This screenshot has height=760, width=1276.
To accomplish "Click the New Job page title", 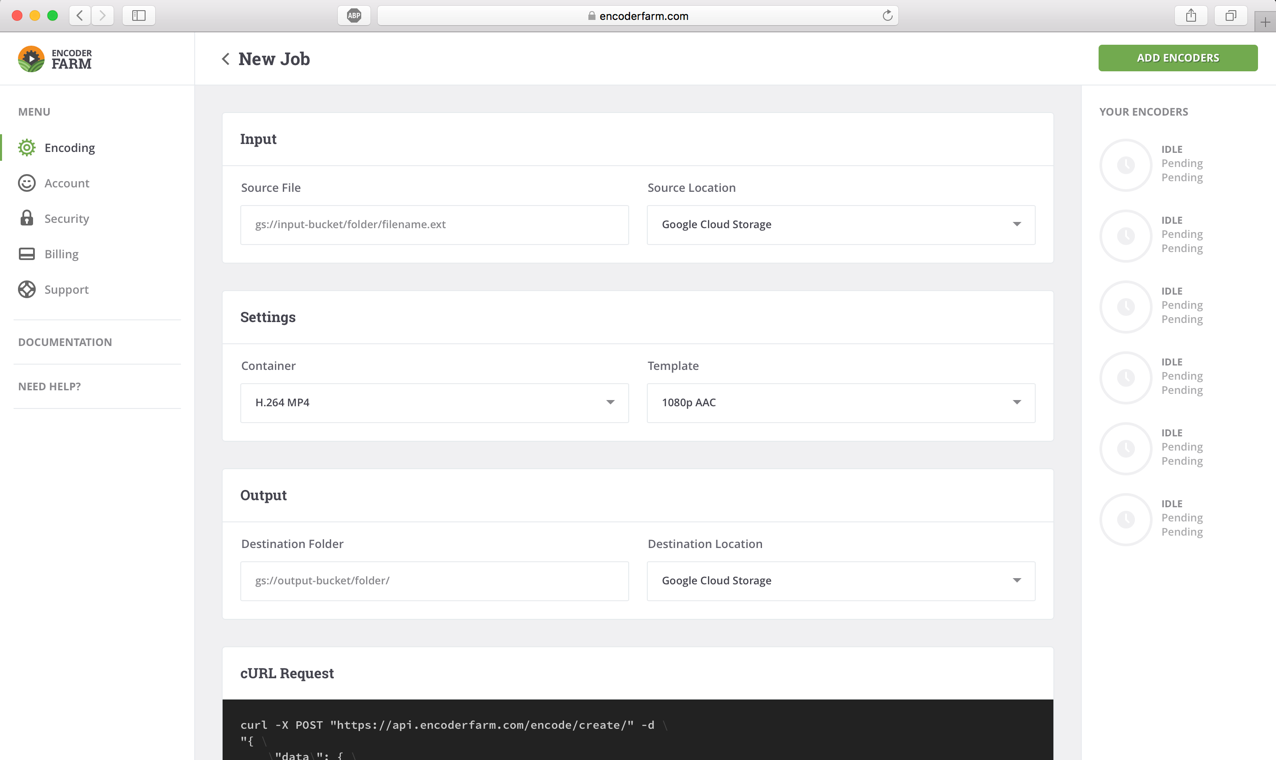I will tap(274, 59).
